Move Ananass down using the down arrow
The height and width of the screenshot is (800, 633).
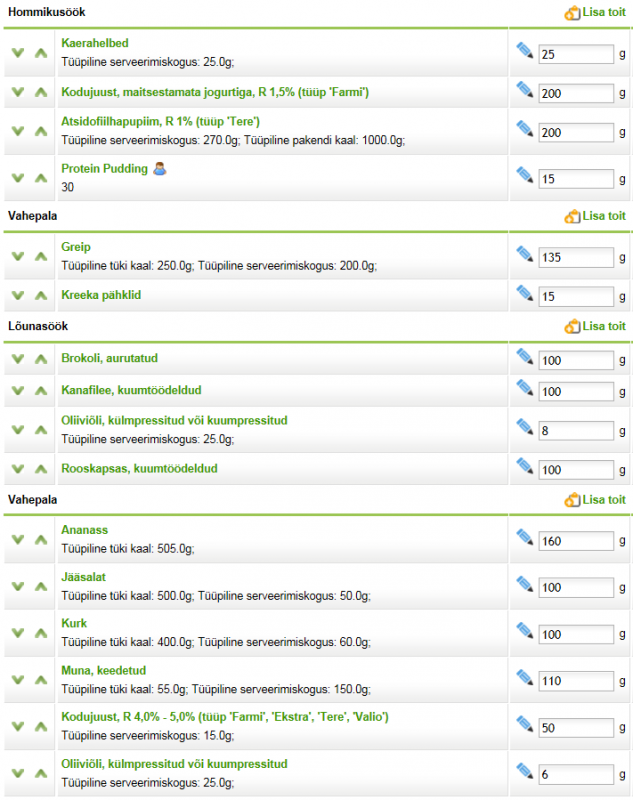pyautogui.click(x=17, y=540)
